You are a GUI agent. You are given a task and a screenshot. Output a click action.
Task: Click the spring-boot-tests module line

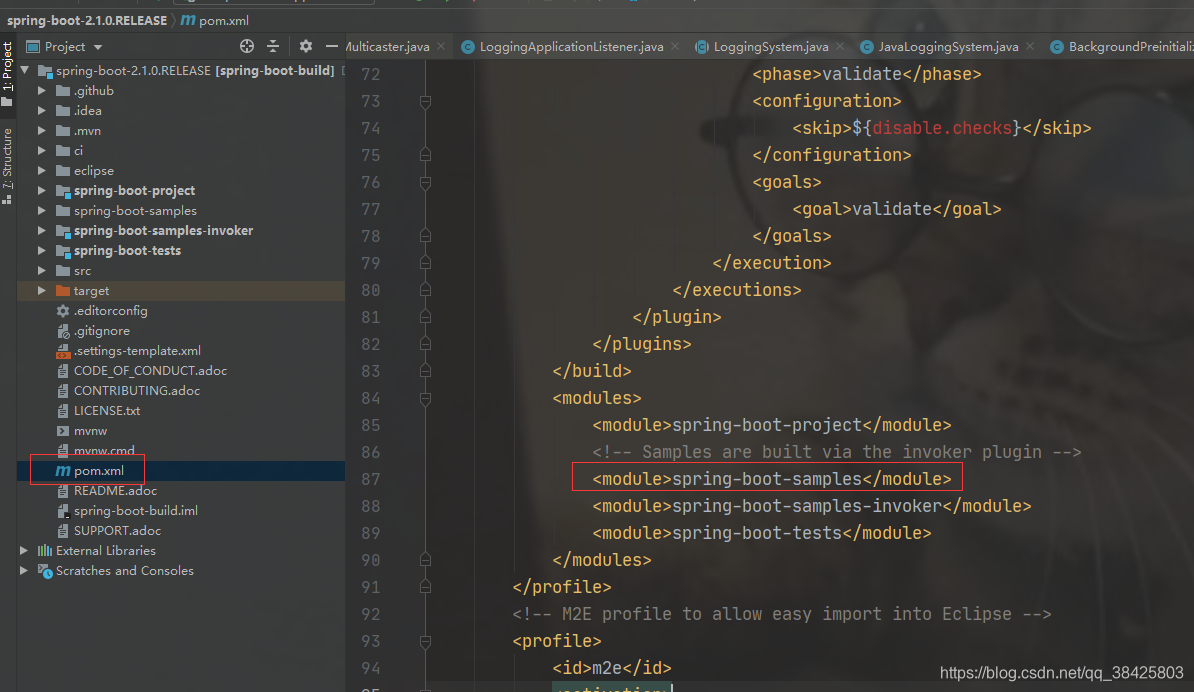[761, 533]
